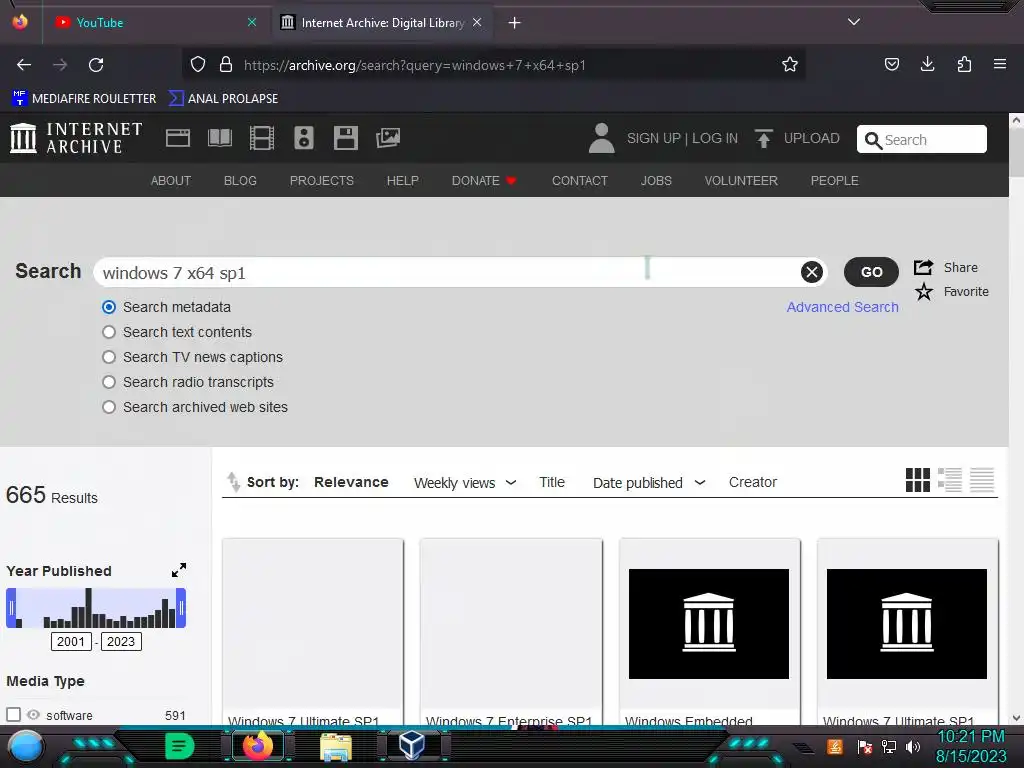Click the Share icon
Image resolution: width=1024 pixels, height=768 pixels.
click(x=923, y=267)
